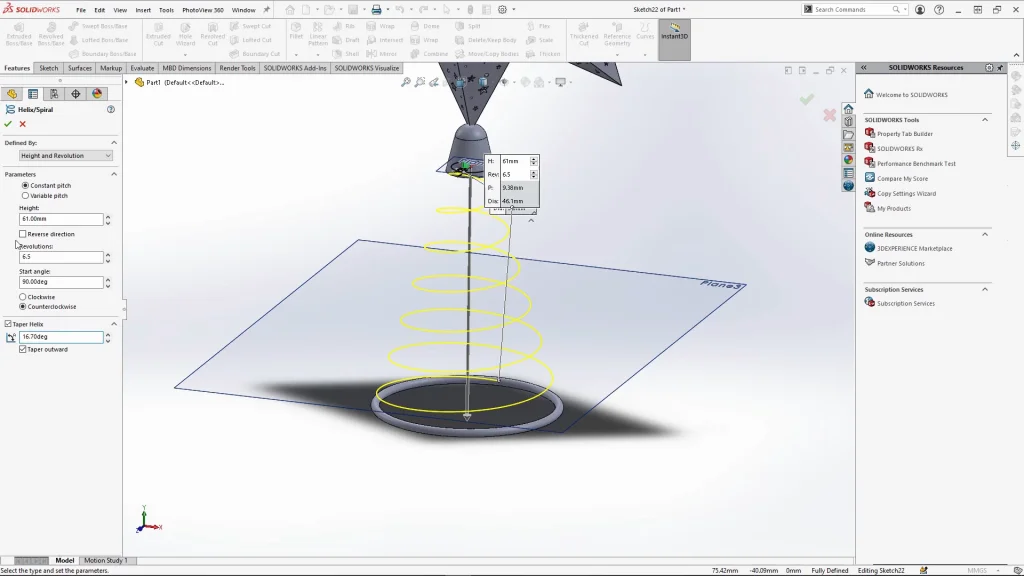Click the Print icon in top toolbar

375,10
